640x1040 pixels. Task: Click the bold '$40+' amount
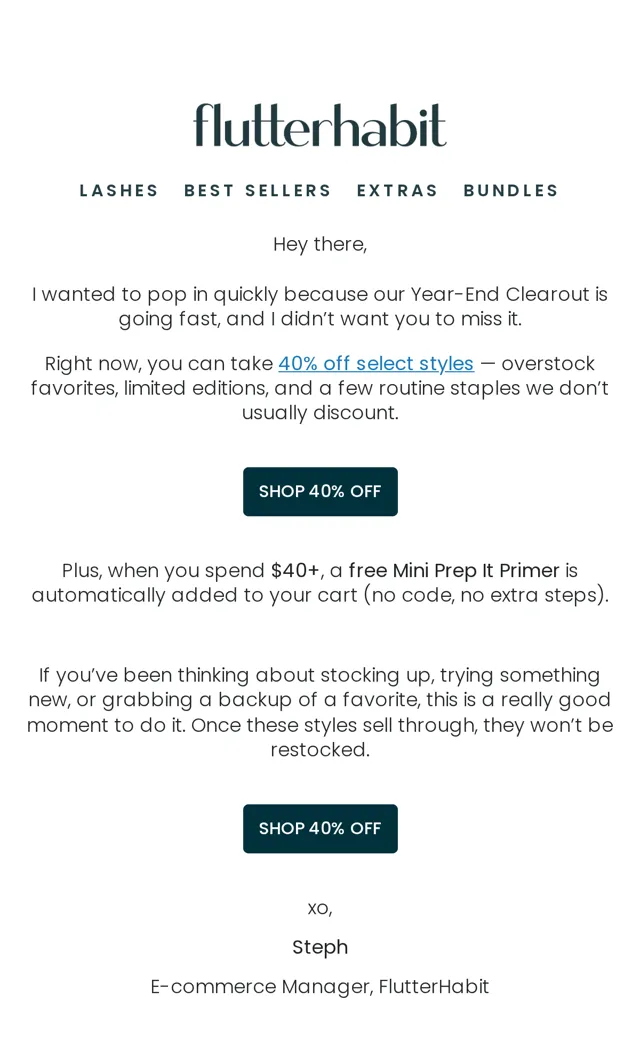point(295,570)
